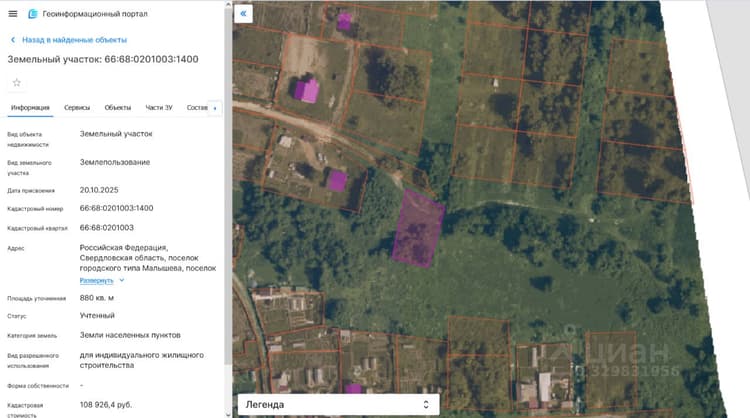
Task: Click the large purple building near the road
Action: point(306,90)
